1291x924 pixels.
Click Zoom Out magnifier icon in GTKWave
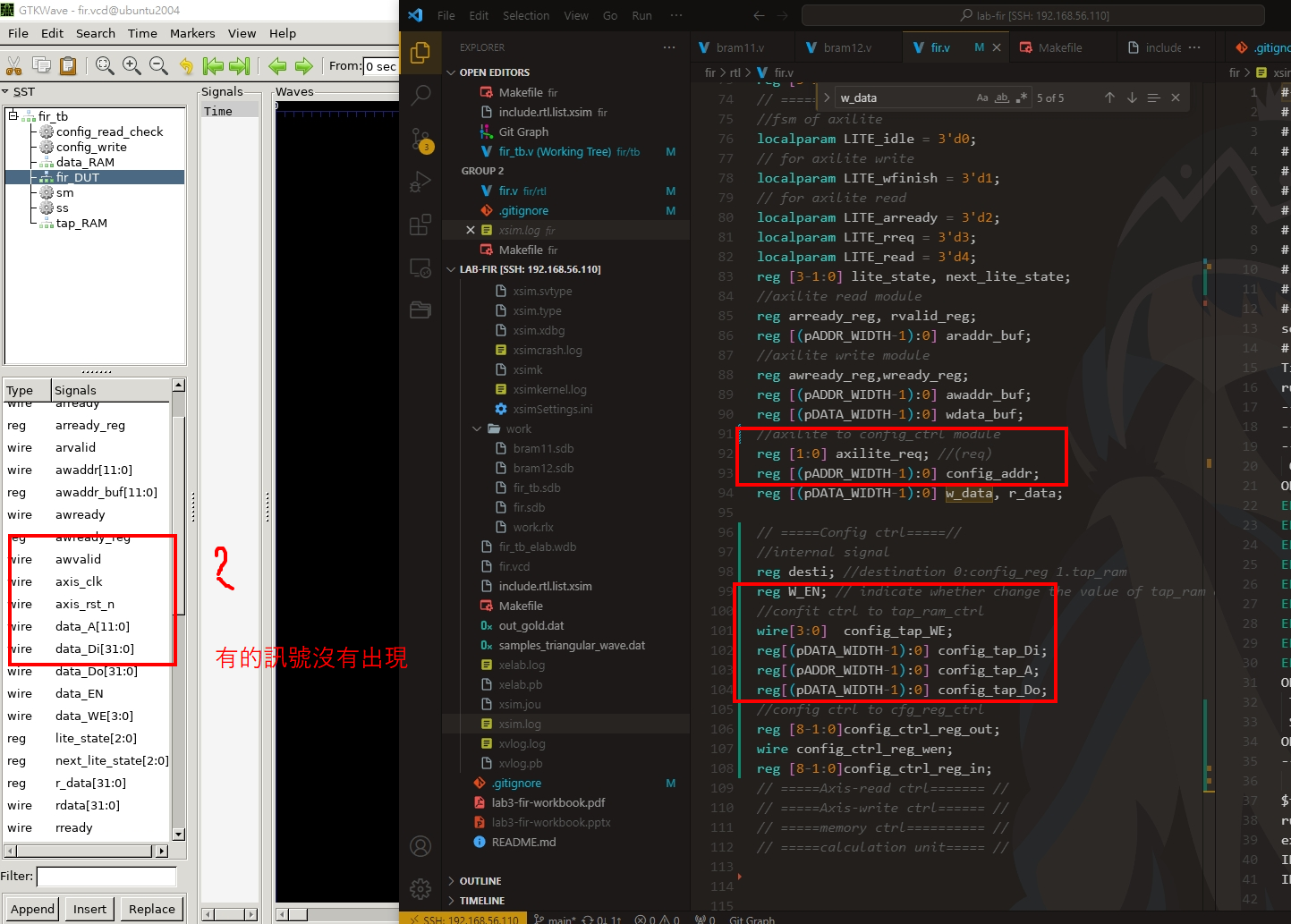click(158, 65)
